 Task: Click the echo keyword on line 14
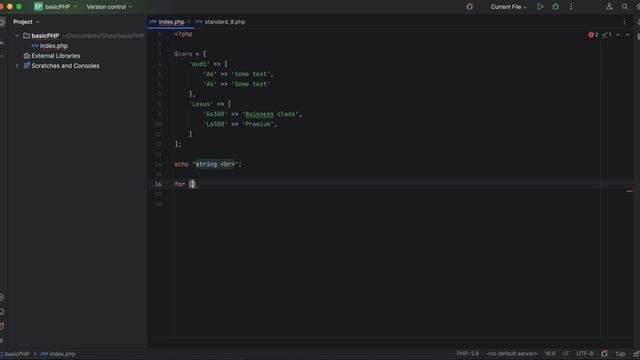point(182,164)
